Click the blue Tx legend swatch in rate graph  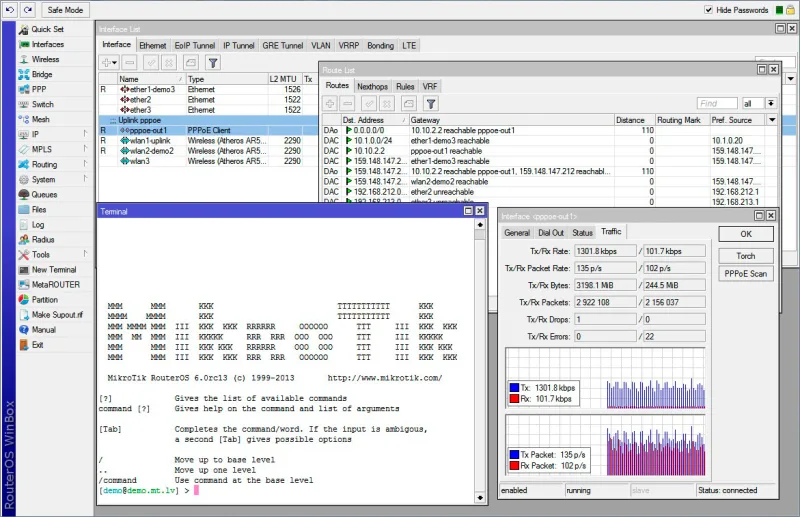coord(514,388)
